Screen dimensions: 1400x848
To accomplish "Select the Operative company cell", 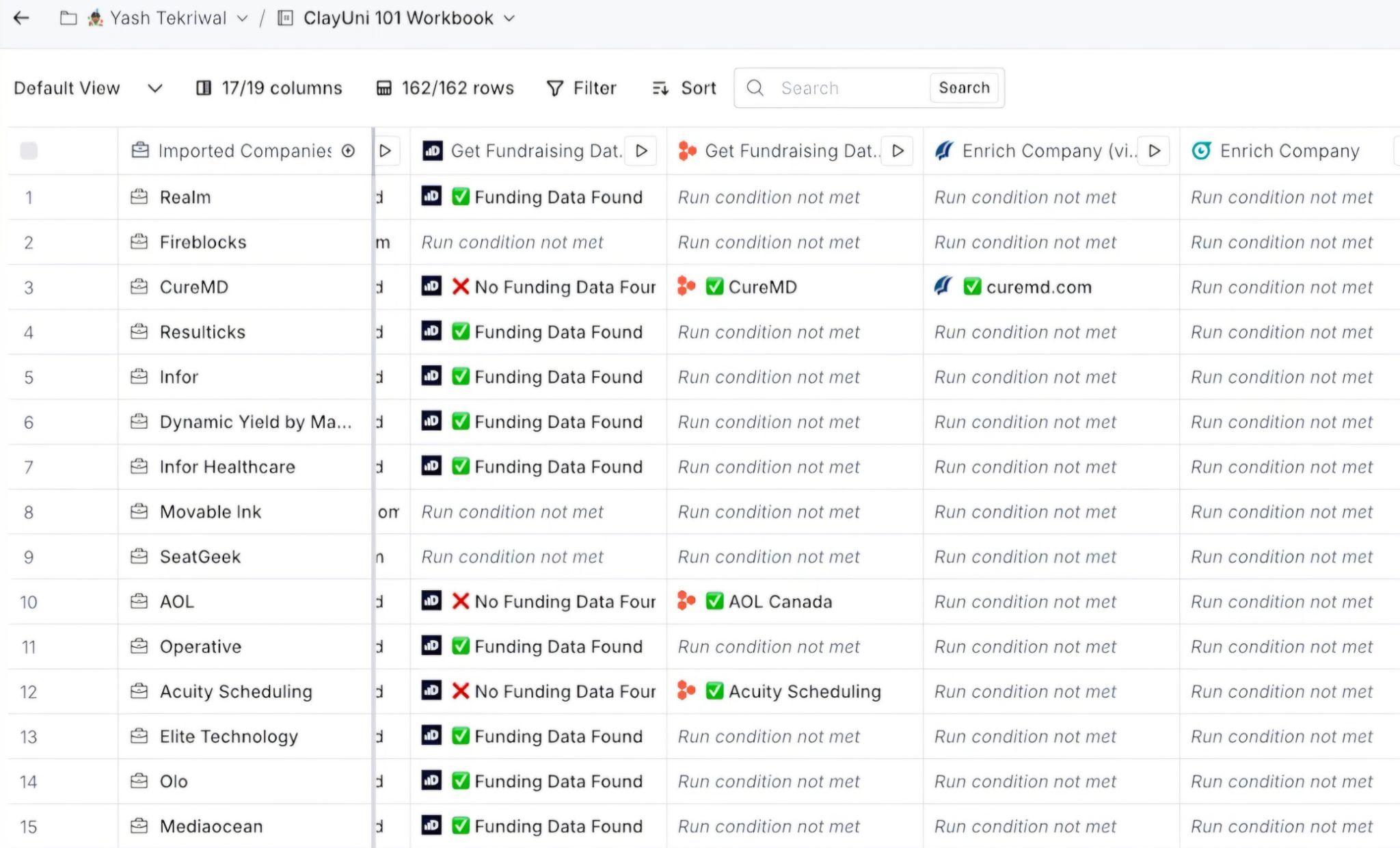I will 245,646.
